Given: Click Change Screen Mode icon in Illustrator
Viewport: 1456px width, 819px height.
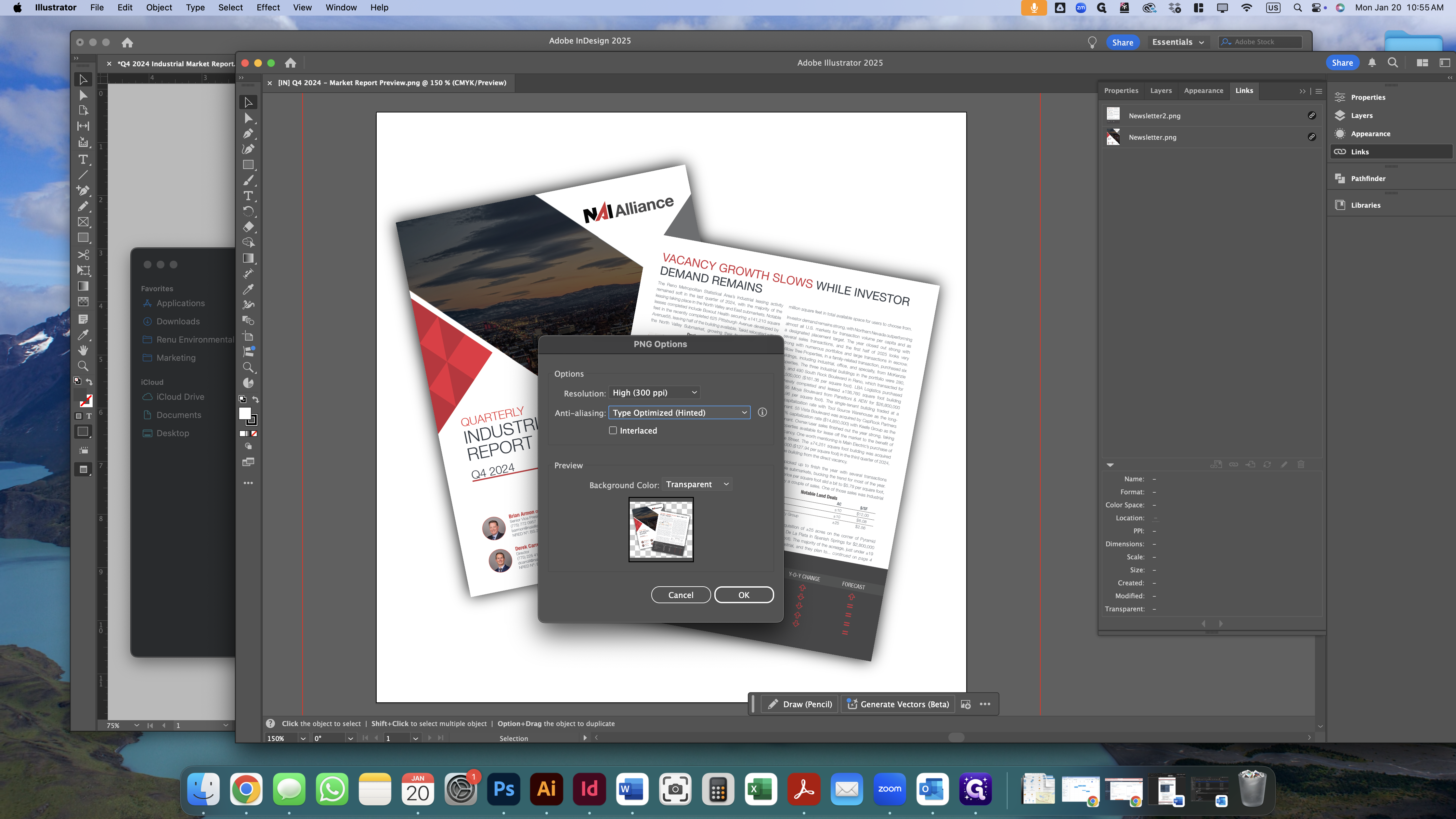Looking at the screenshot, I should pos(248,462).
